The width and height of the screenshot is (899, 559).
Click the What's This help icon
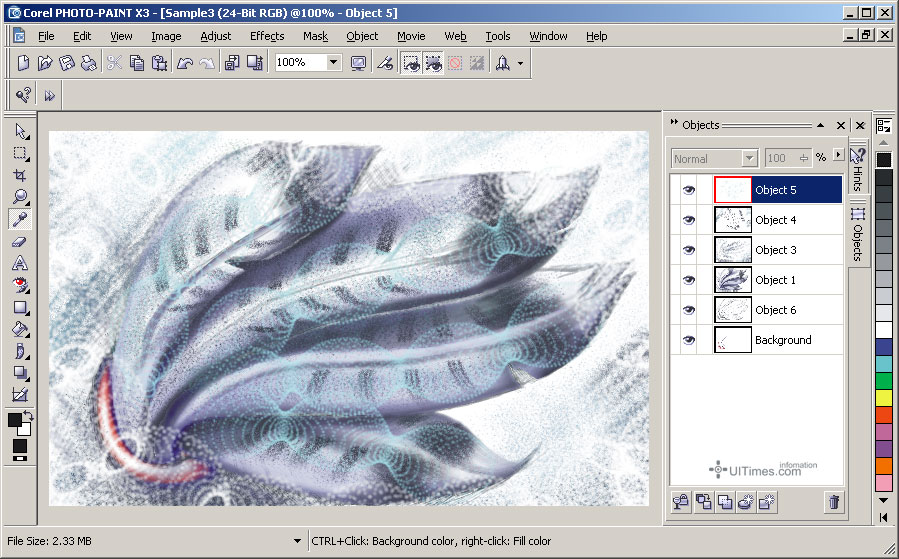click(23, 95)
